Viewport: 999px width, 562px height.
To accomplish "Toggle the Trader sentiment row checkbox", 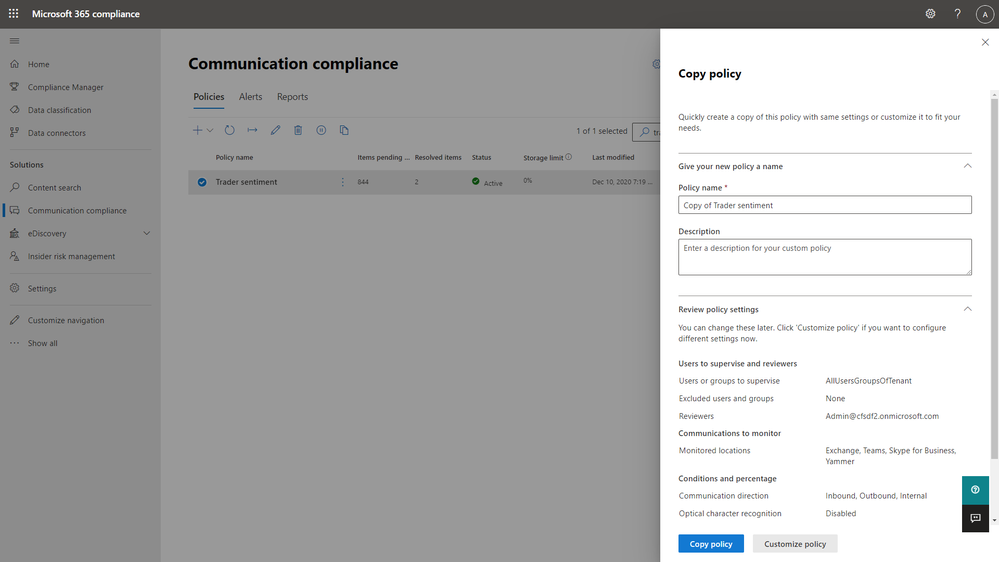I will tap(202, 182).
